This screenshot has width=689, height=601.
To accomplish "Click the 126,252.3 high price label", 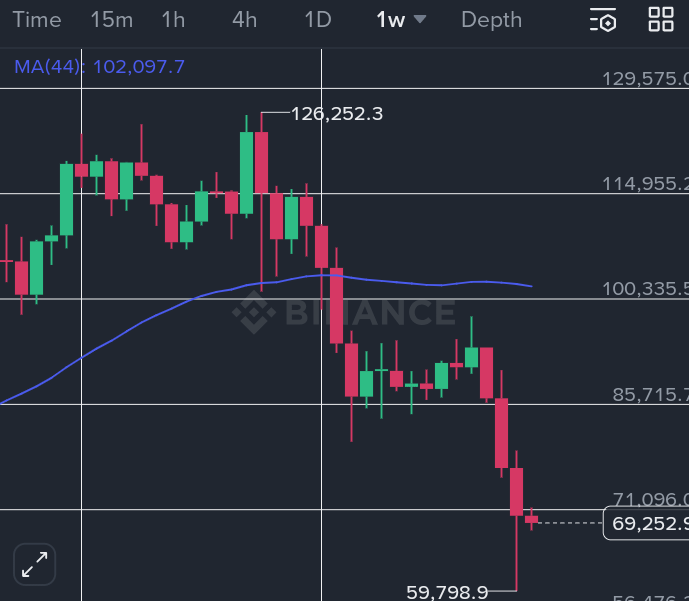I will pyautogui.click(x=337, y=114).
